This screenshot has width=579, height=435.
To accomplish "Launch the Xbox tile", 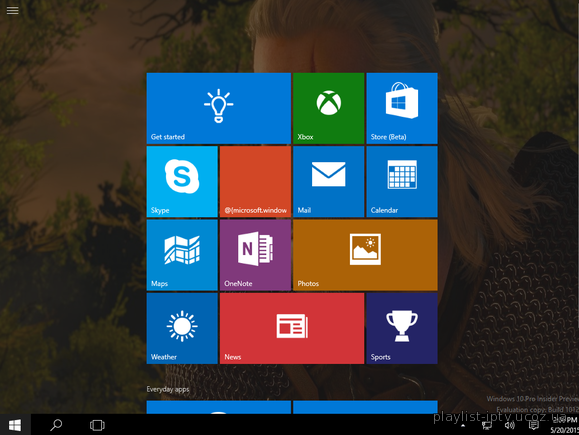I will (329, 108).
